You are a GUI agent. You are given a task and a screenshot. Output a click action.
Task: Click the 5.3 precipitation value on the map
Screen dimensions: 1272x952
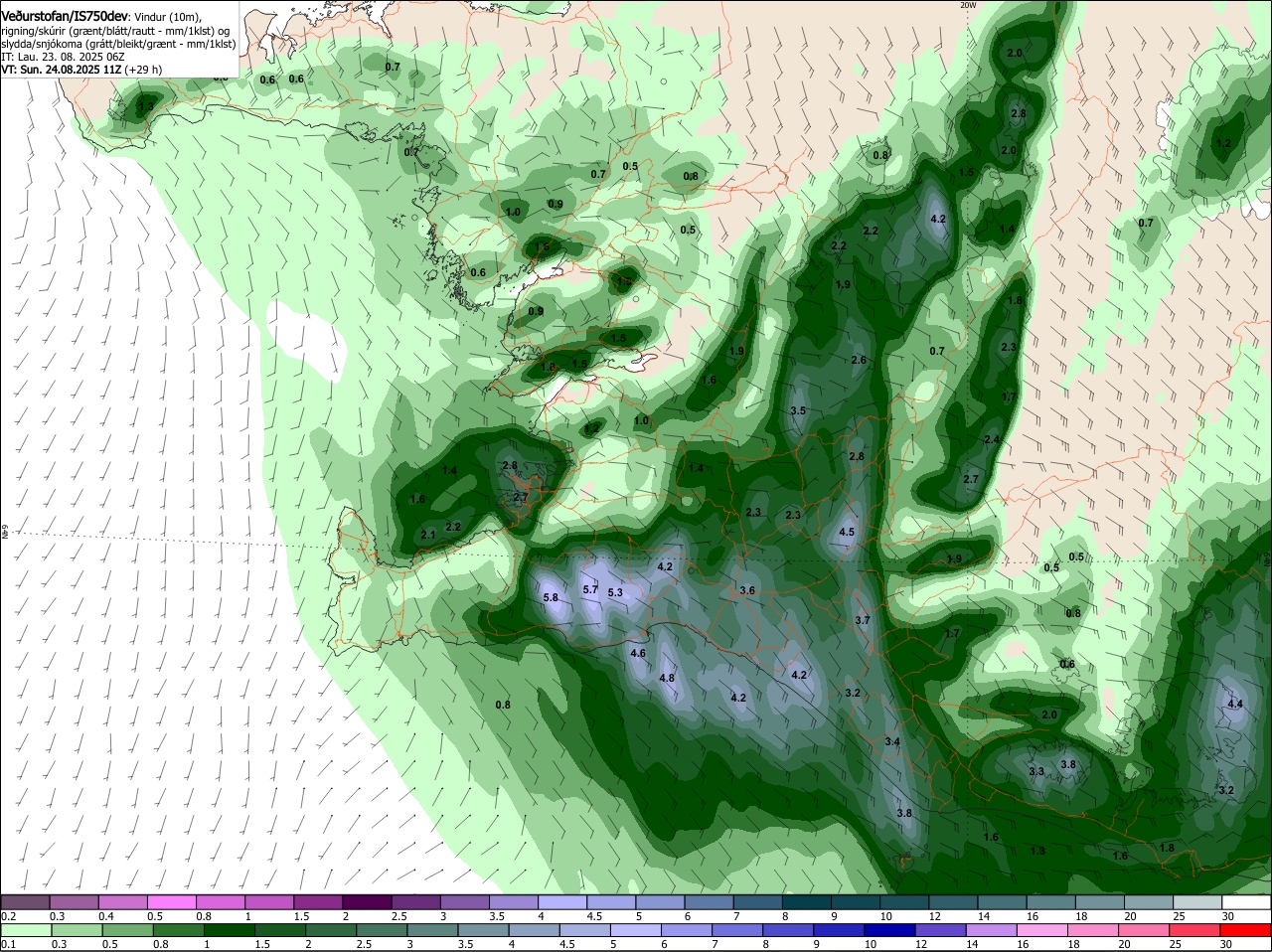pos(615,592)
